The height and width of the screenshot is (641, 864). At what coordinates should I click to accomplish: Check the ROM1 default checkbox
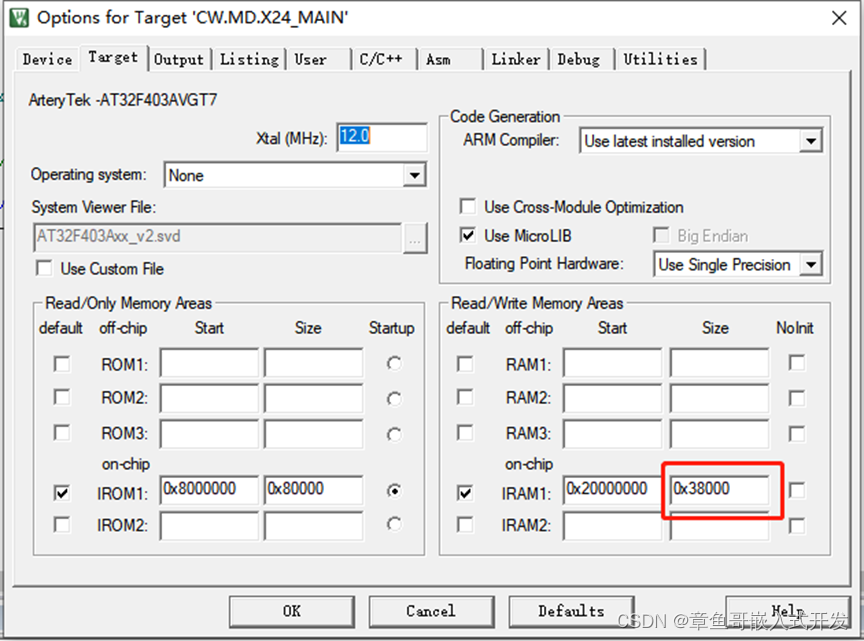pos(62,364)
